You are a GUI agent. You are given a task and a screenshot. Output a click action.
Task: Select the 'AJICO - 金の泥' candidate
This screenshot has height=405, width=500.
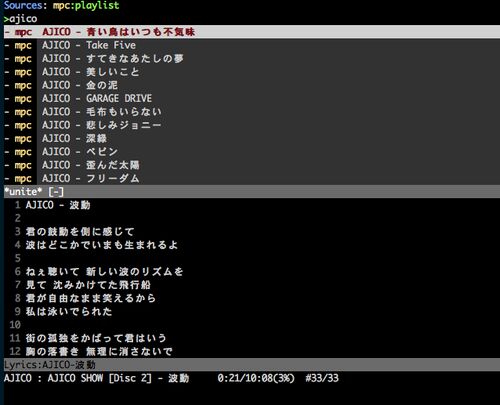[252, 85]
